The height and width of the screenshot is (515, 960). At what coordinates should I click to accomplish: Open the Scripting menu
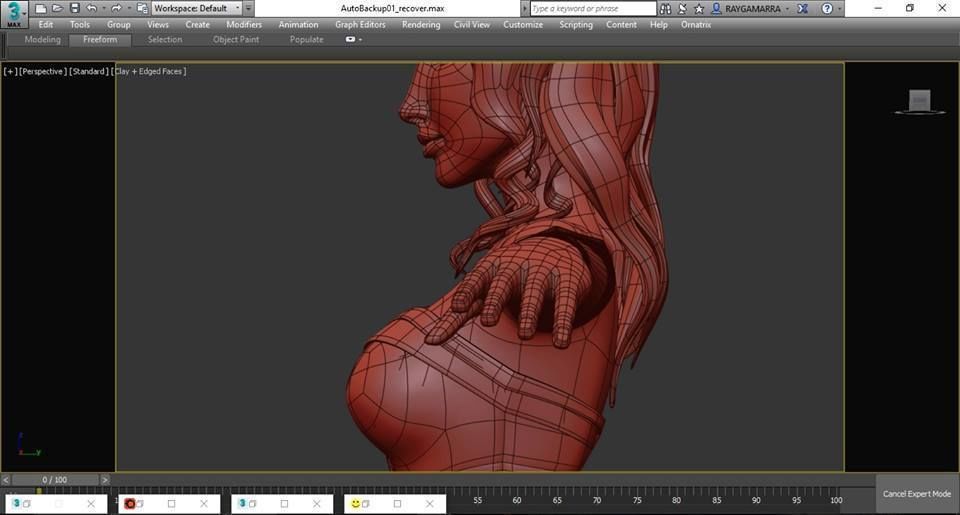tap(576, 24)
